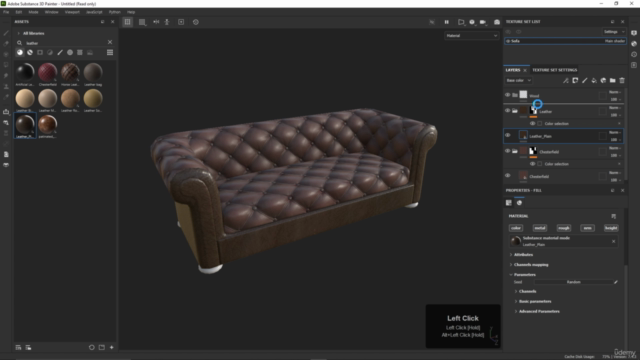Collapse the Parameters section
Viewport: 640px width, 360px height.
[x=511, y=275]
